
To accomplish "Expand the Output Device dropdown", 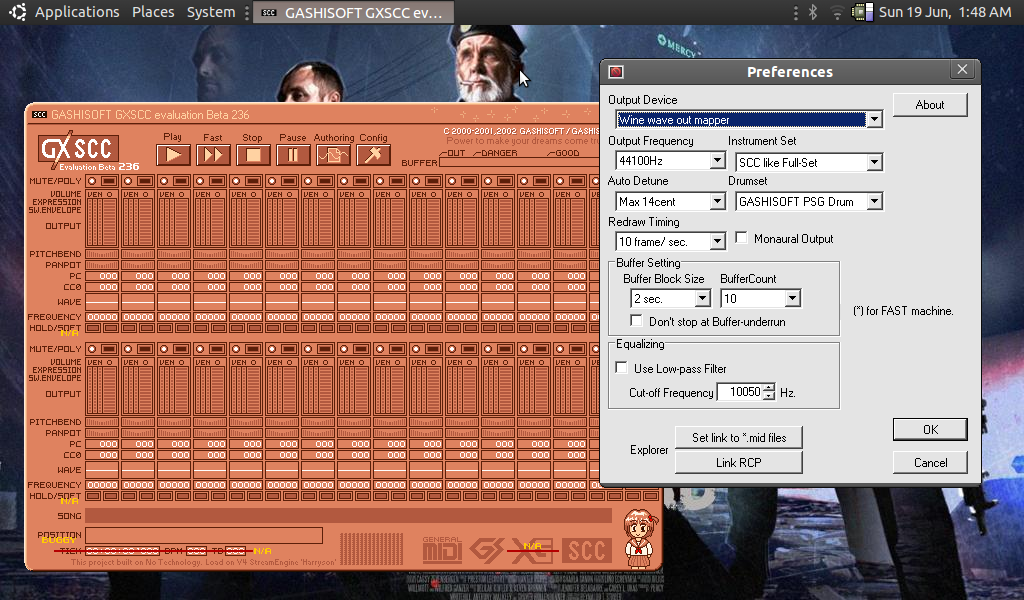I will [873, 120].
